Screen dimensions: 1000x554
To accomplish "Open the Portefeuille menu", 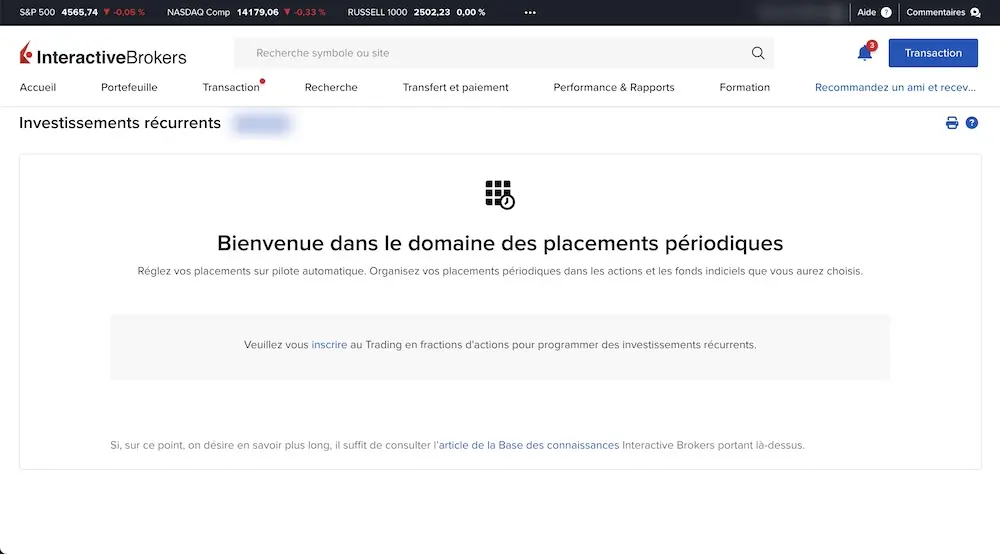I will (x=129, y=87).
